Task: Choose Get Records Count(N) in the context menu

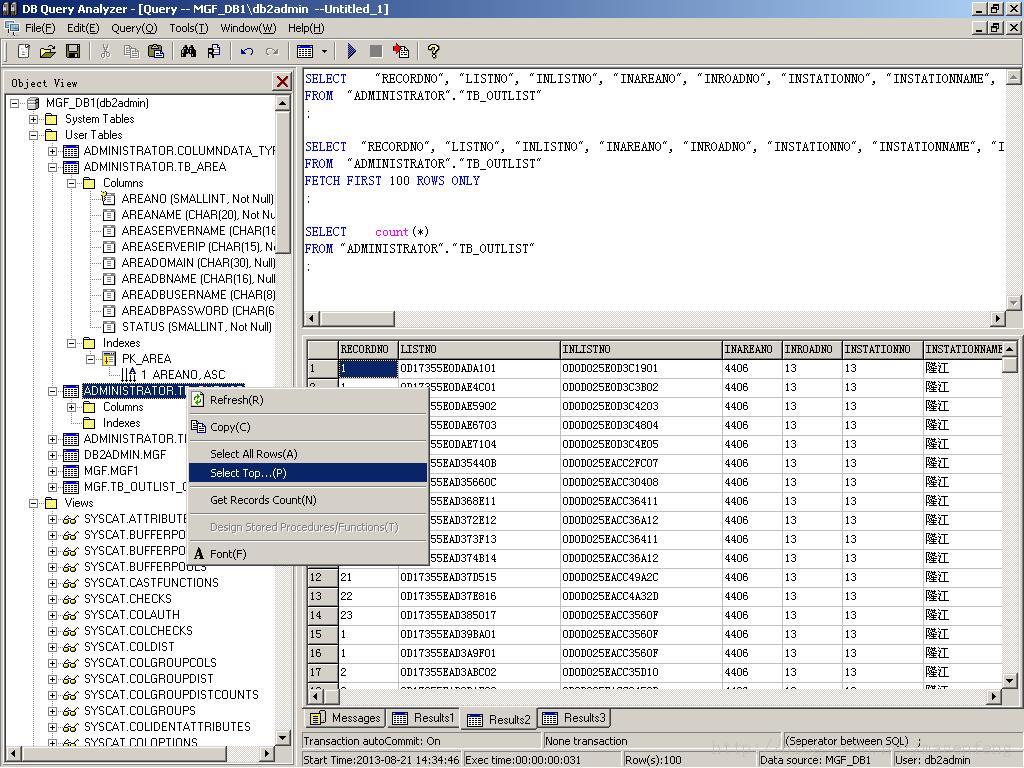Action: point(308,500)
